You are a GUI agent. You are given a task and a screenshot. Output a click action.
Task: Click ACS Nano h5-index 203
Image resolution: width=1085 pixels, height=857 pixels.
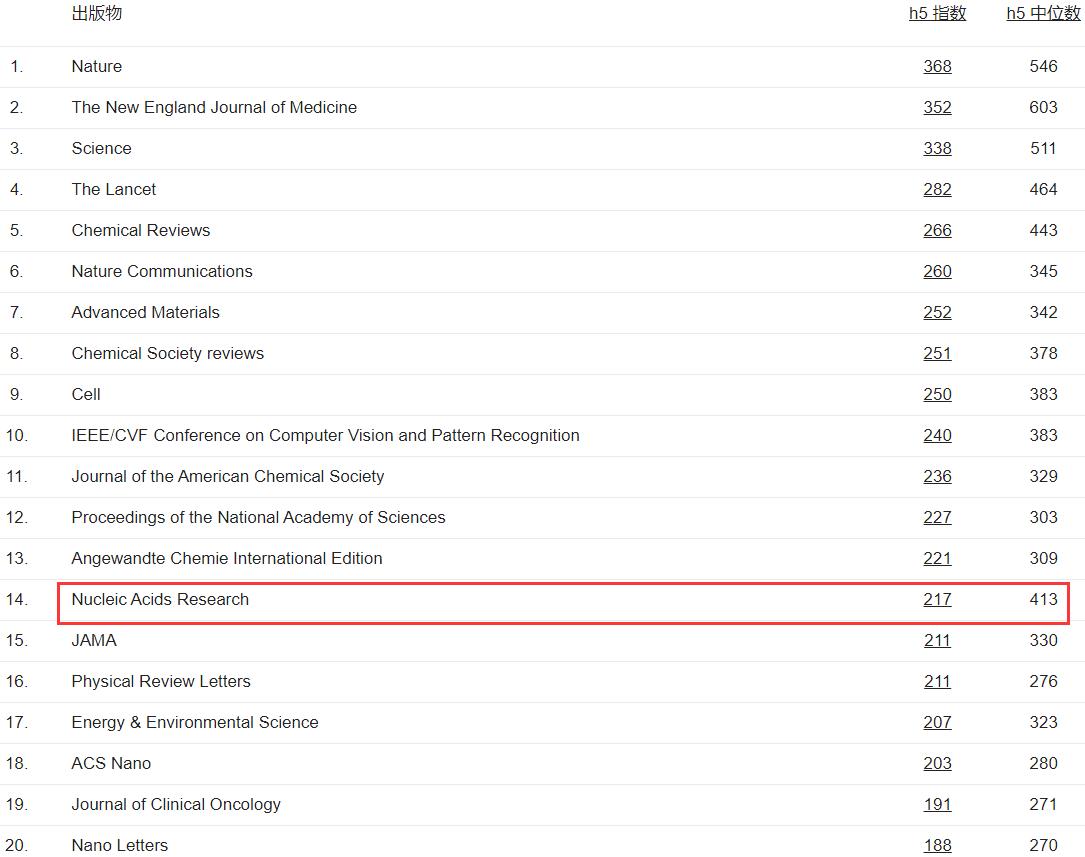[x=937, y=764]
